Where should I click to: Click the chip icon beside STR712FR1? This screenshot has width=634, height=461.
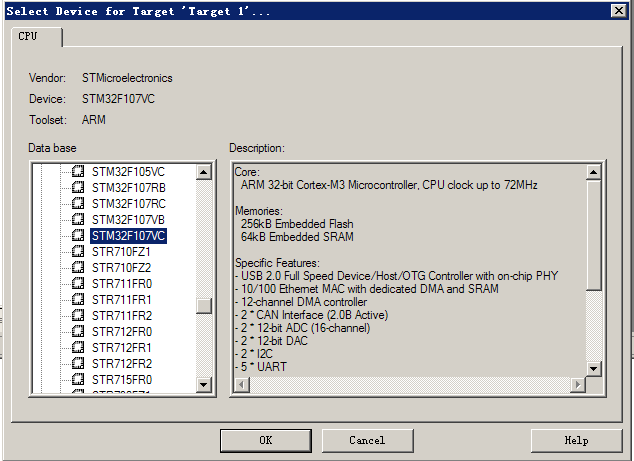[x=78, y=347]
